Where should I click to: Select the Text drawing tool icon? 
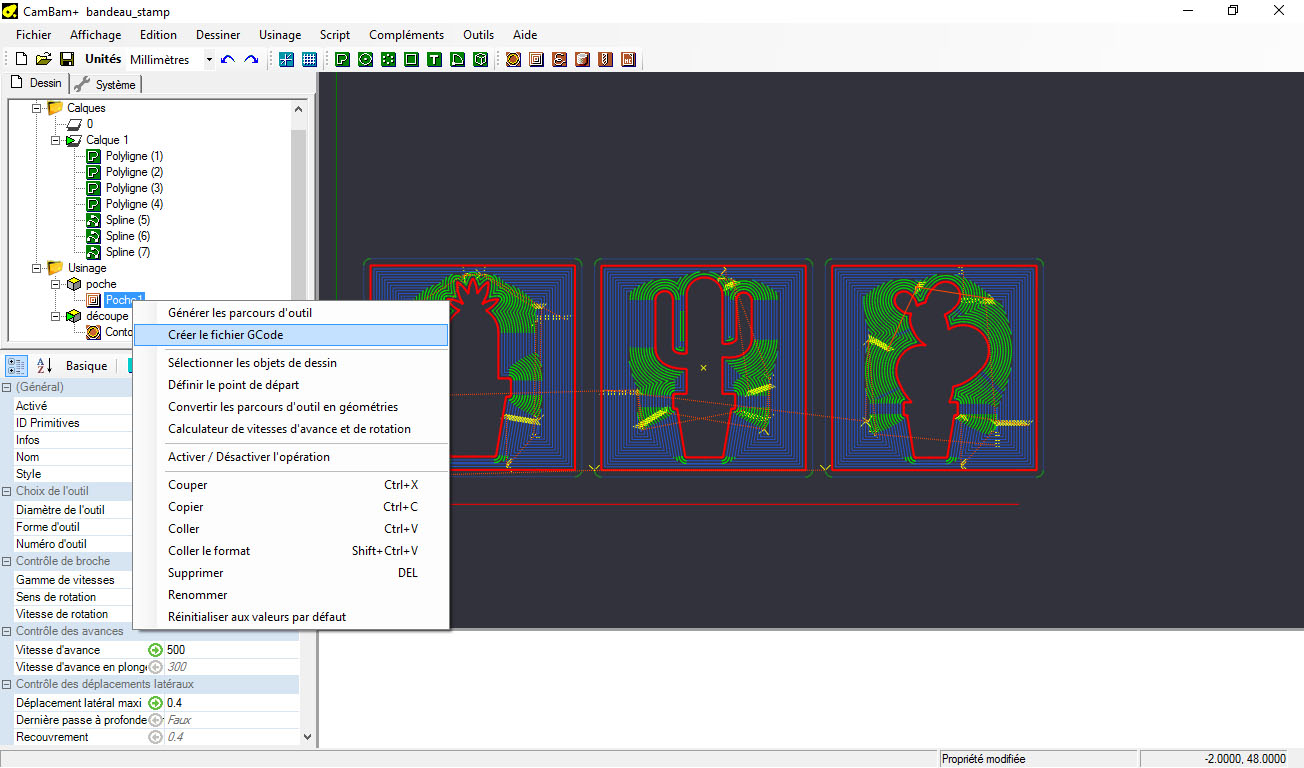[x=434, y=59]
